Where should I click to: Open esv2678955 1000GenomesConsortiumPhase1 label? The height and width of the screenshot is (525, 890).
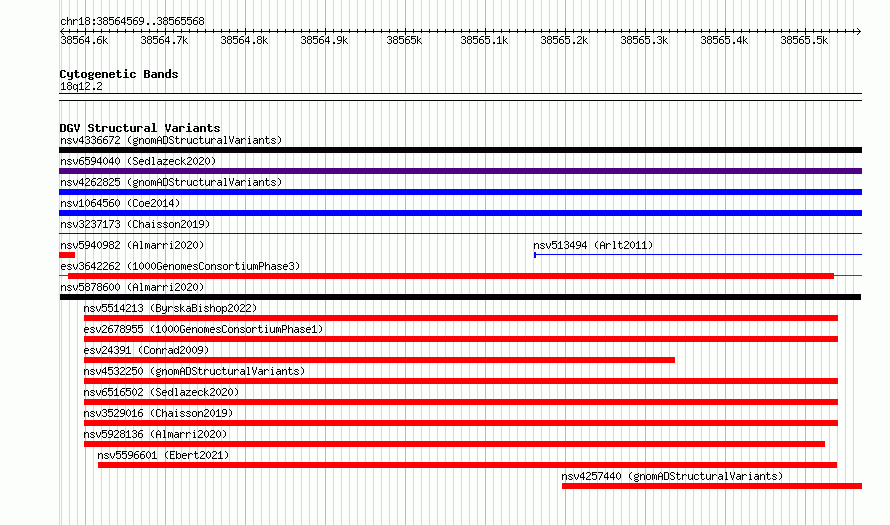[203, 329]
